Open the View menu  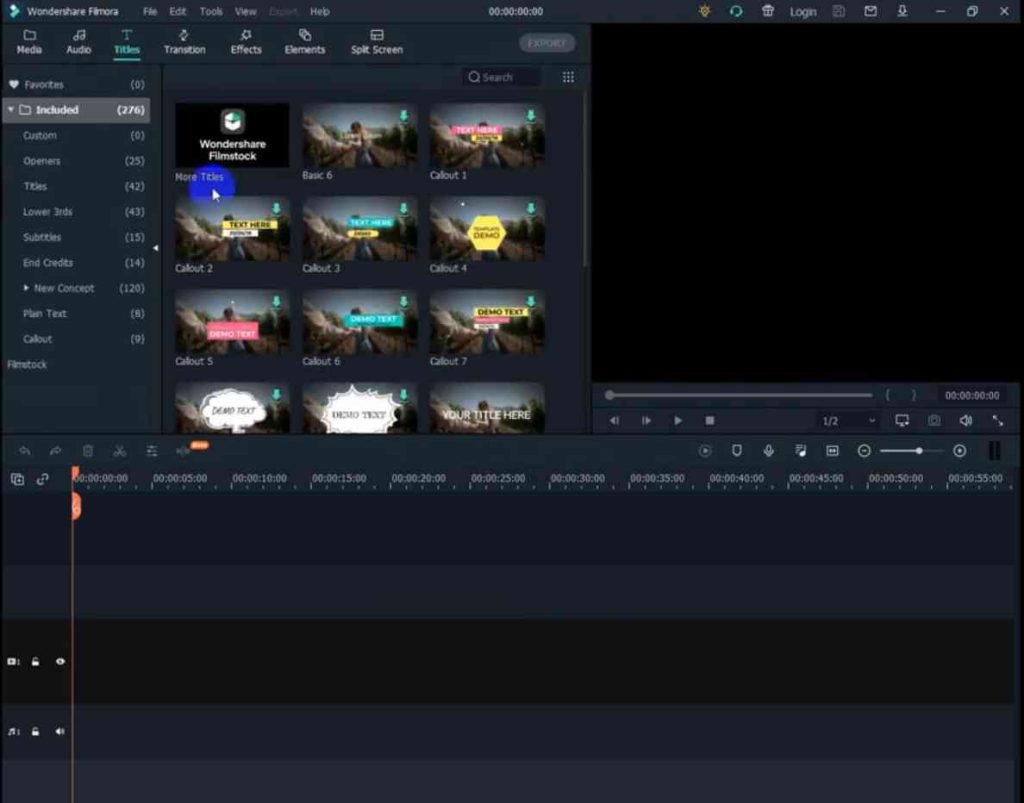tap(246, 11)
